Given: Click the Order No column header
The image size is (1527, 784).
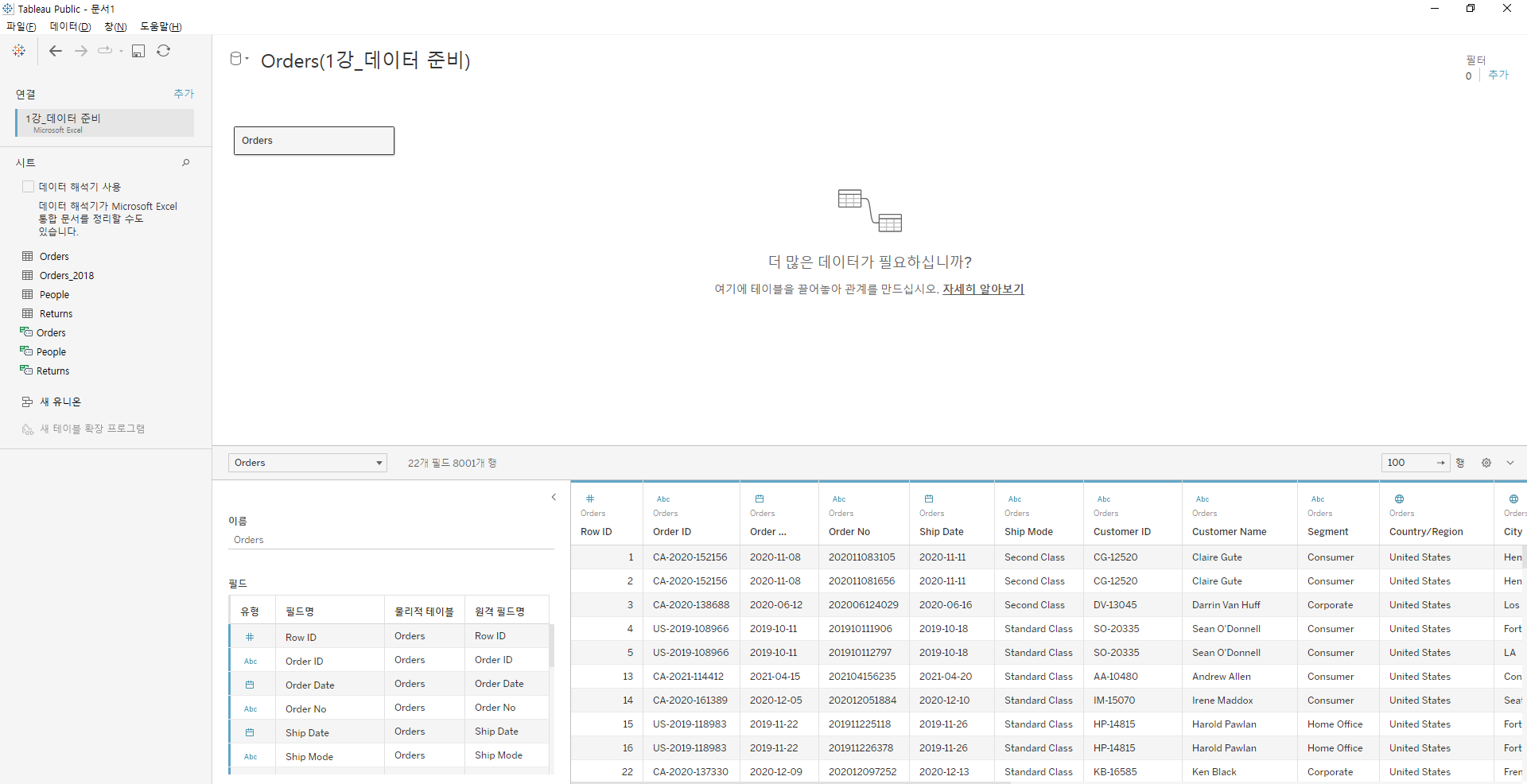Looking at the screenshot, I should (x=849, y=532).
